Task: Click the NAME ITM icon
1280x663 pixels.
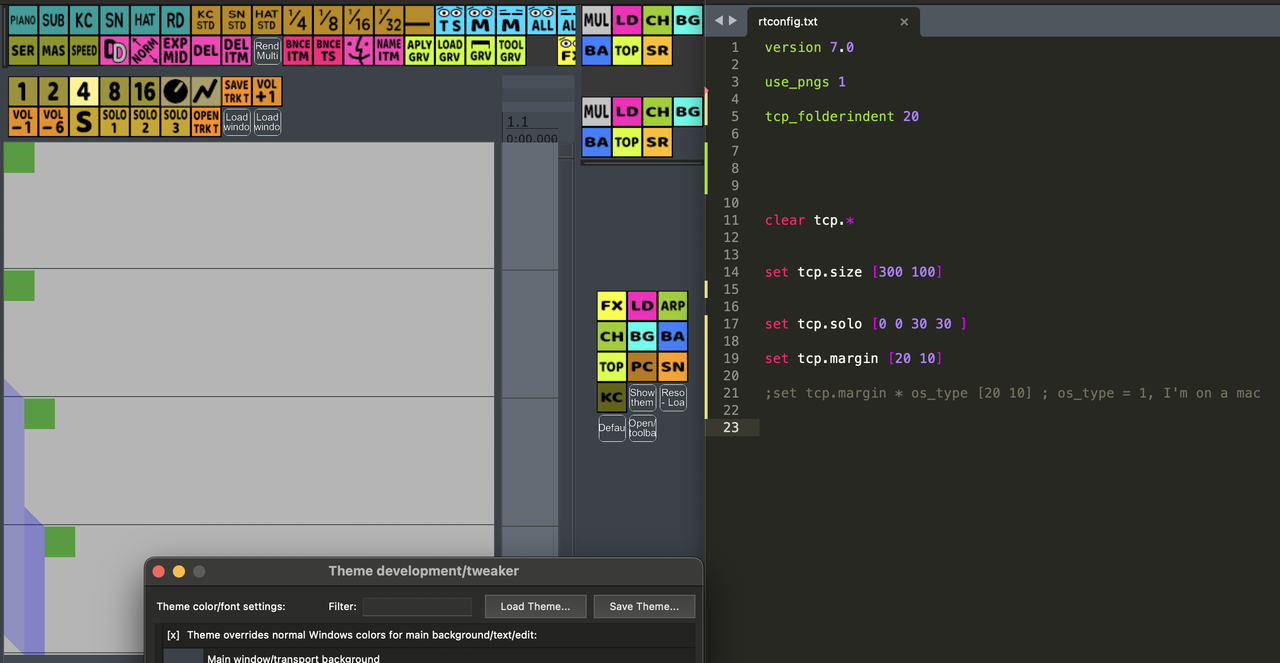Action: (x=389, y=50)
